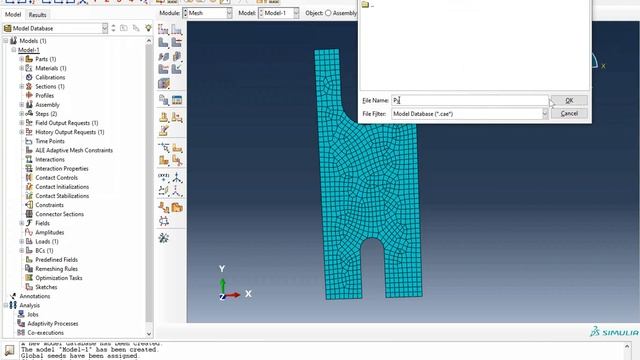
Task: Expand the Parts (1) node
Action: coord(22,59)
